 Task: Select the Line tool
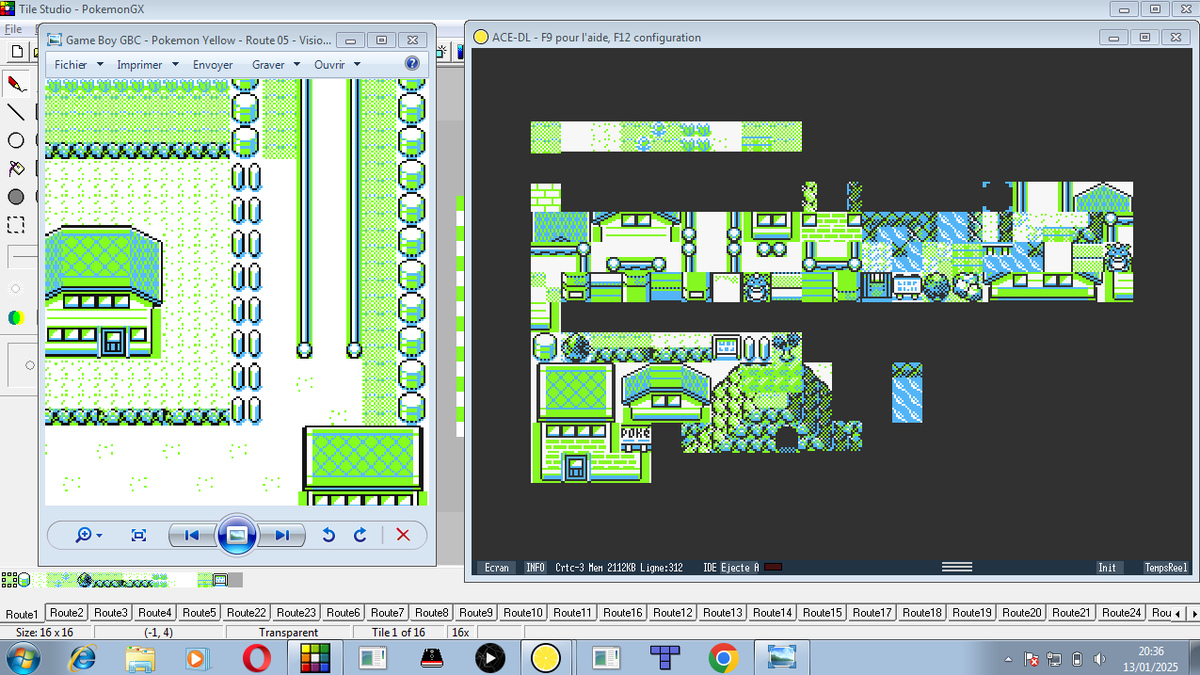[14, 112]
